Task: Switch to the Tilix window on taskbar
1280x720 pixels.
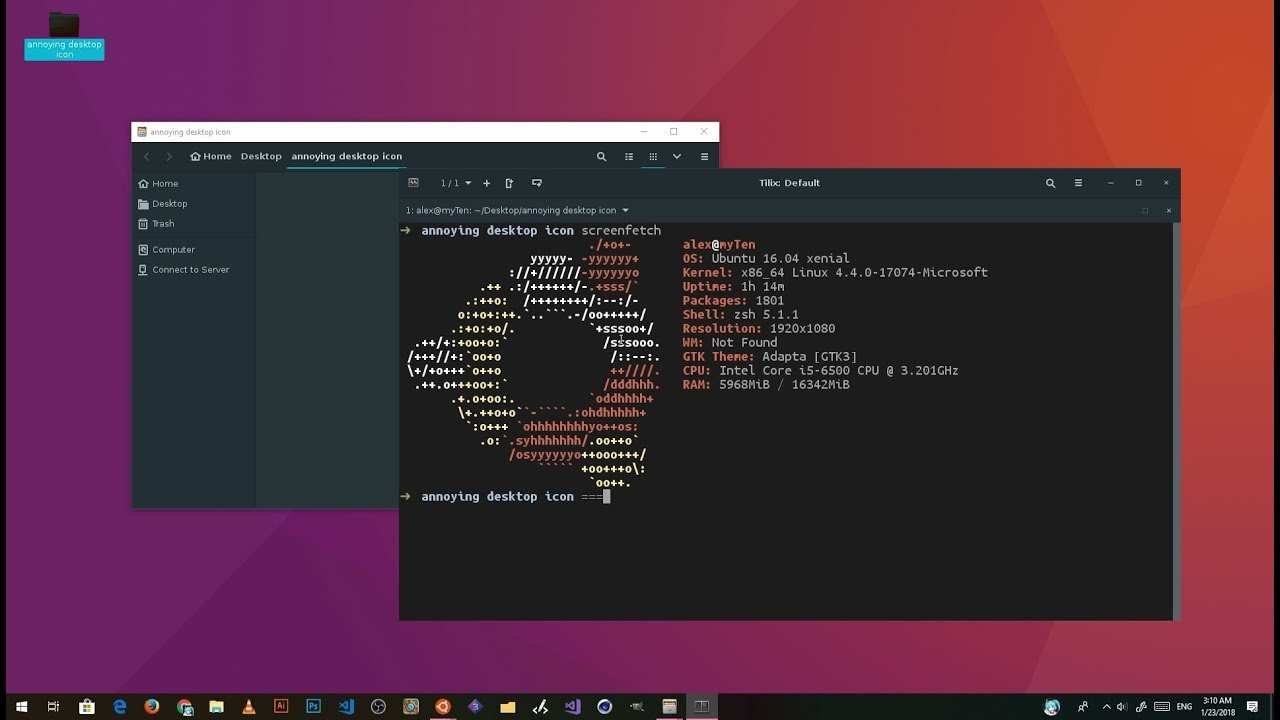Action: [x=701, y=707]
